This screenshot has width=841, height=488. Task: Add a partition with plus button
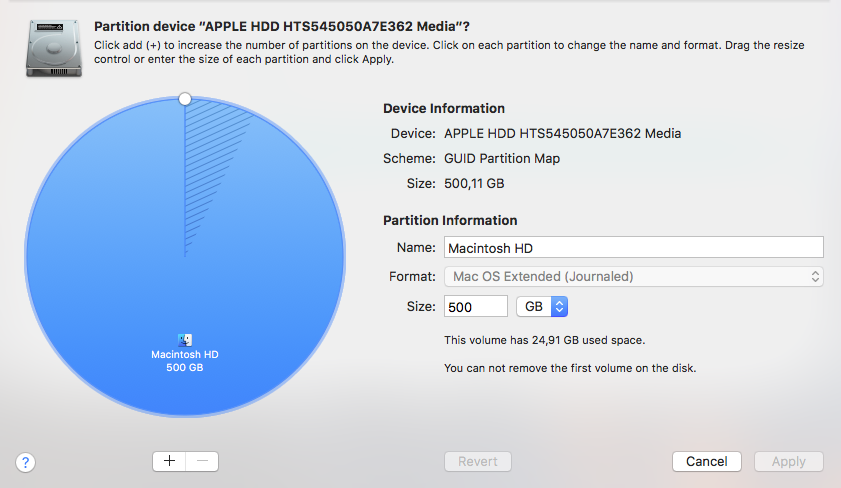pyautogui.click(x=169, y=461)
